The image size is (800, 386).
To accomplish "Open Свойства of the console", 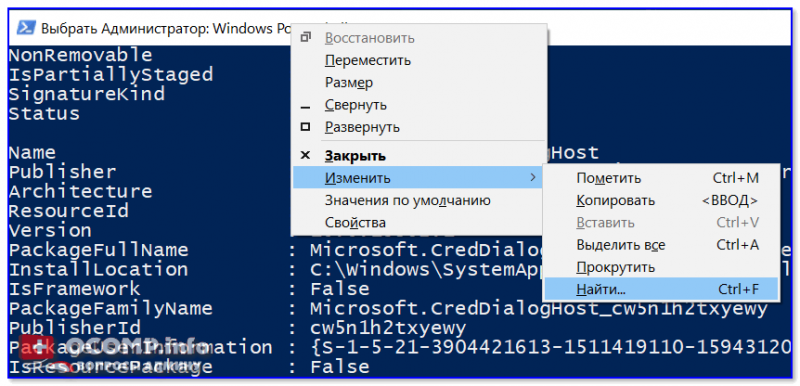I will (418, 223).
